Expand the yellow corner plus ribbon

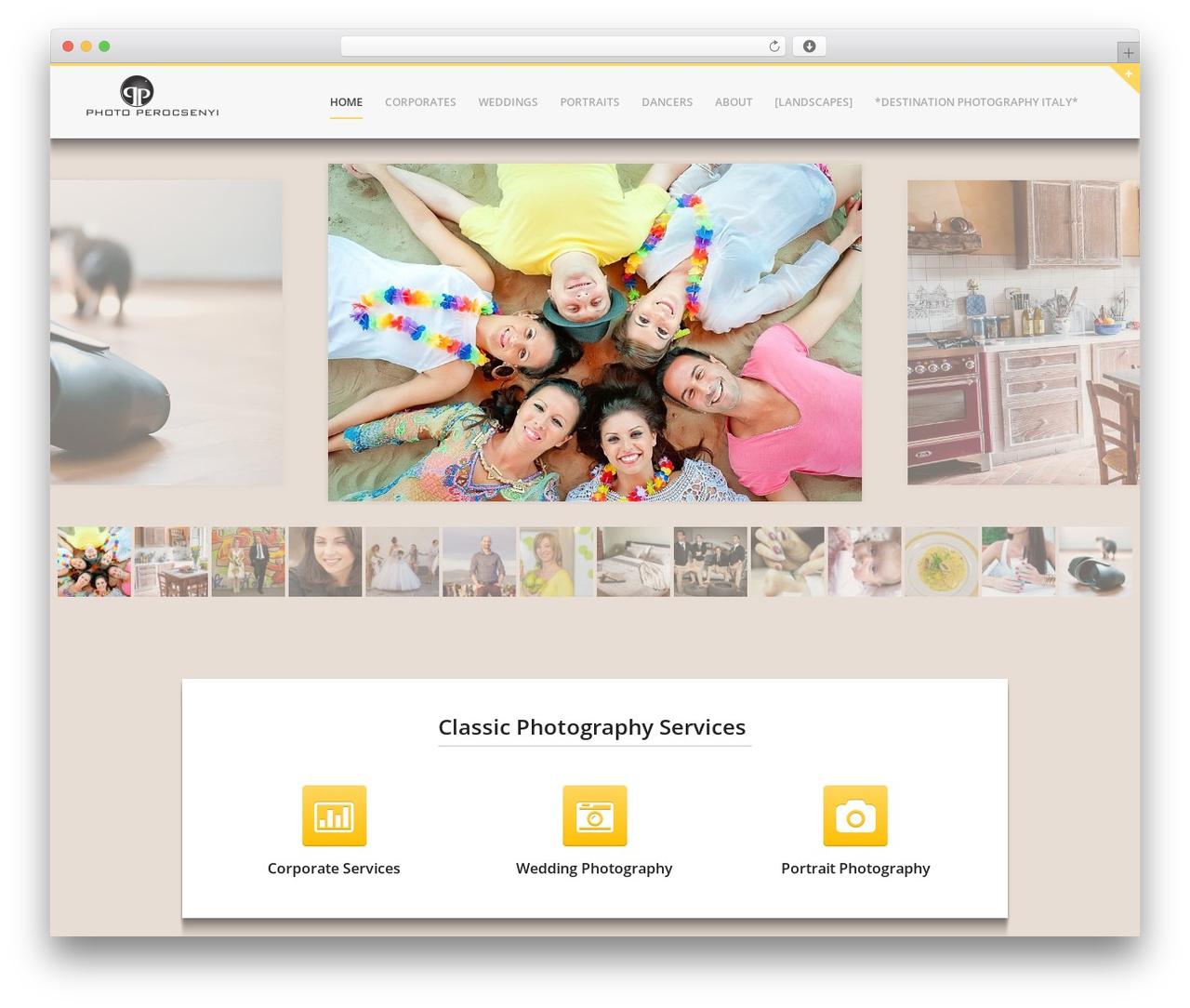point(1128,74)
